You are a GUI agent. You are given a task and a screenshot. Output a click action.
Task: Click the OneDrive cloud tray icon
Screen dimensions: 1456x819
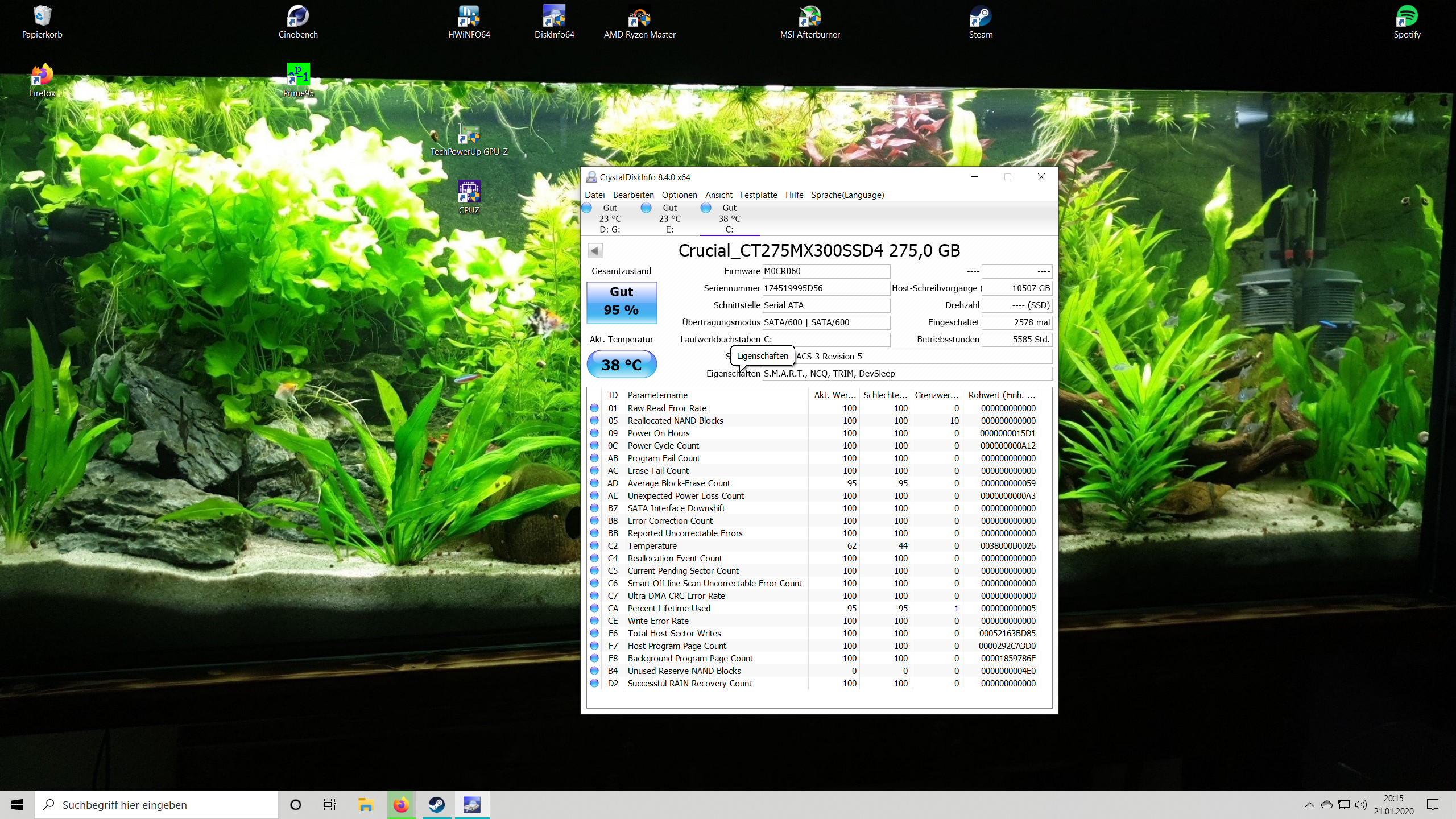click(1326, 804)
